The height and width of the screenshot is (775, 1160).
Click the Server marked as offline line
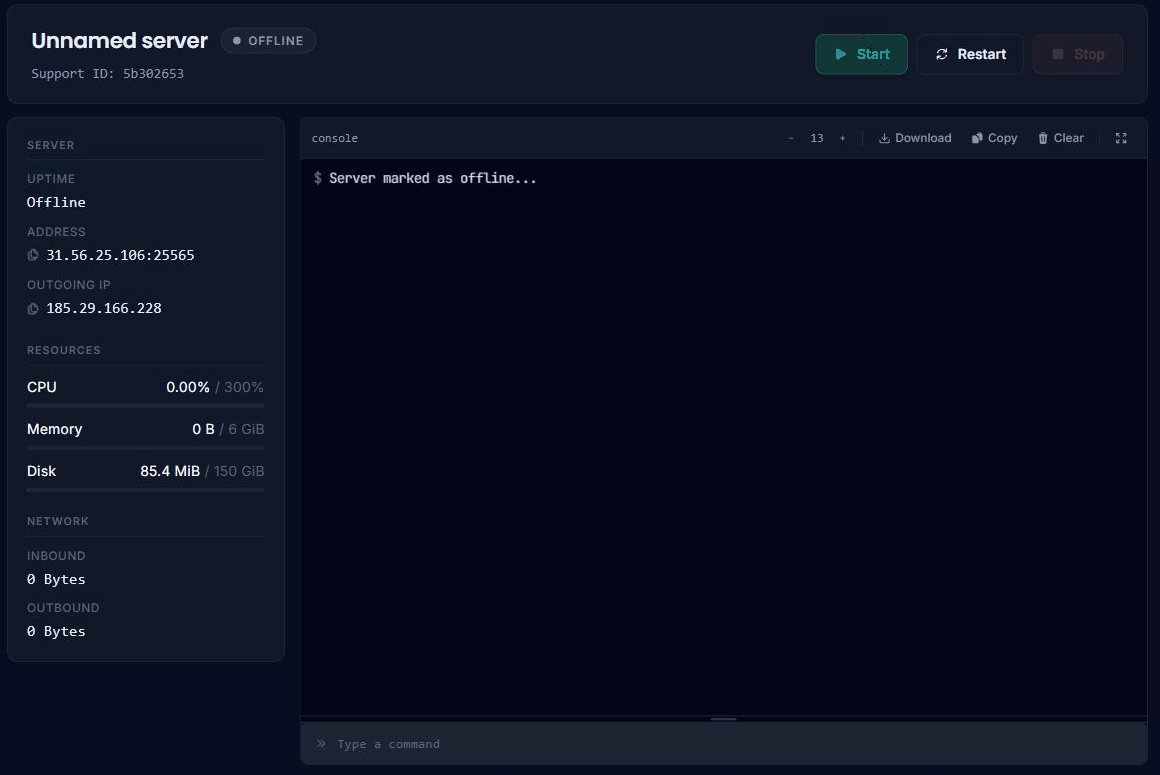433,178
